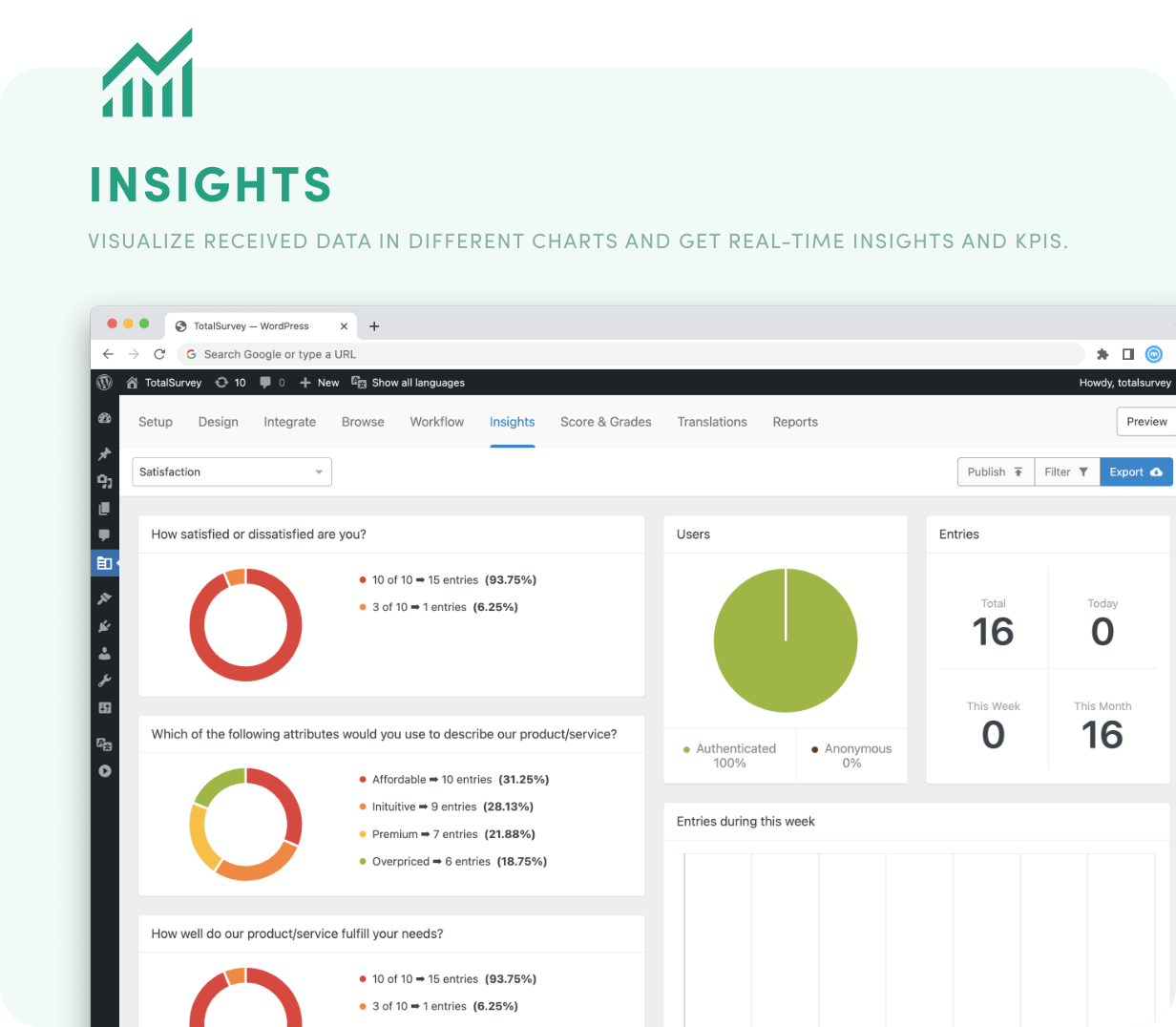
Task: Switch to the Integrate tab
Action: 290,422
